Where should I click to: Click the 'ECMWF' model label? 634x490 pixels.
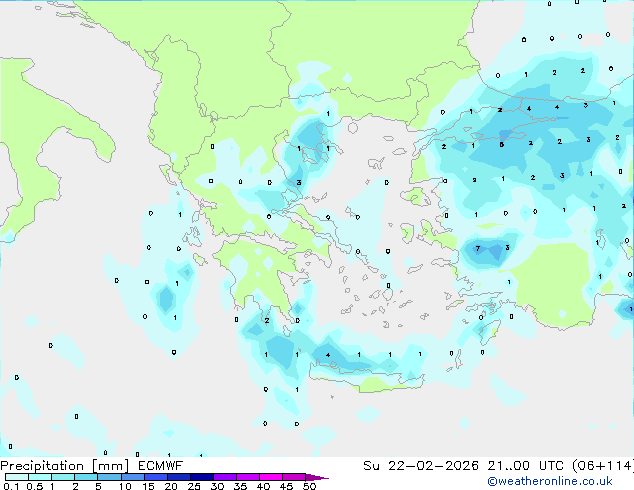pos(161,466)
